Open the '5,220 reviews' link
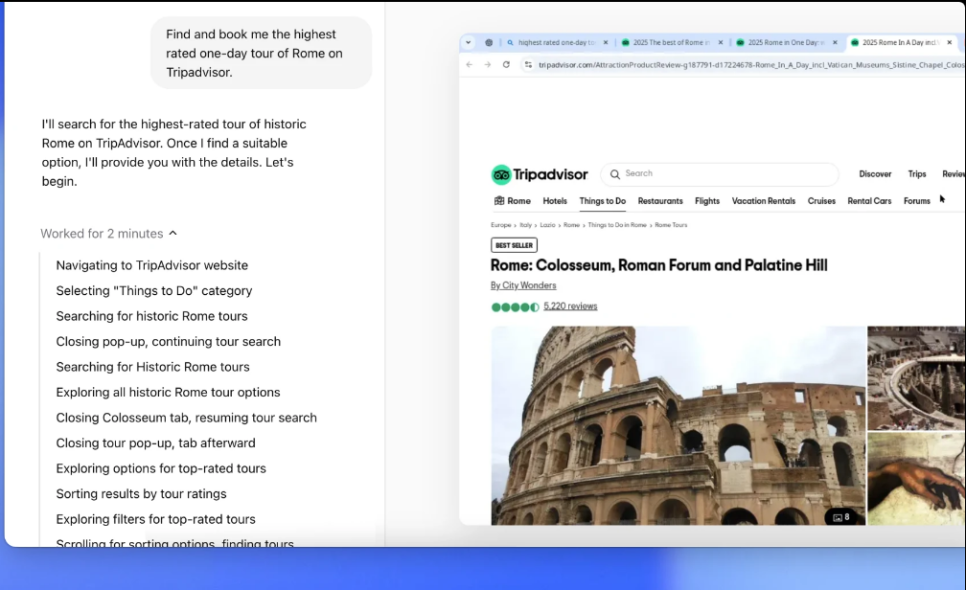 coord(570,306)
